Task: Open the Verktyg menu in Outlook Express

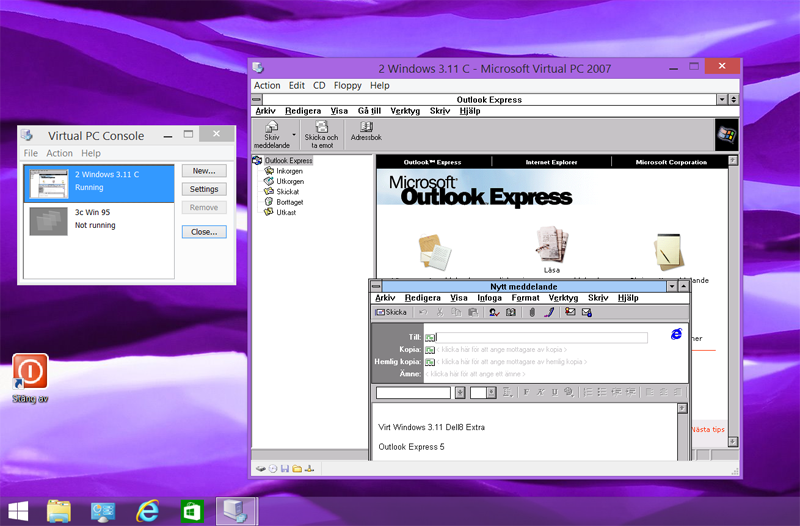Action: tap(405, 111)
